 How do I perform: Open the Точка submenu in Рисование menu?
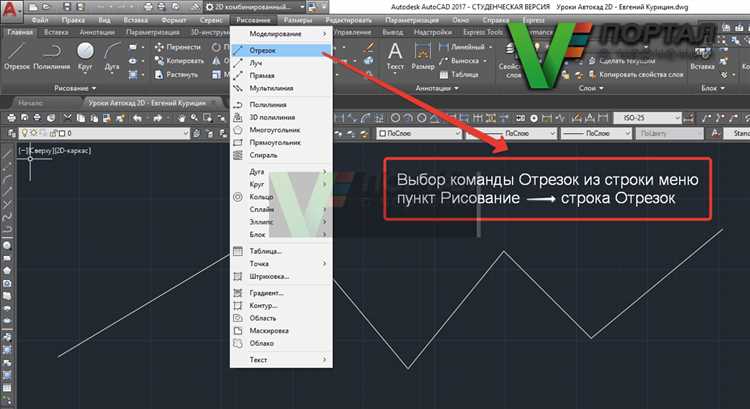[x=281, y=264]
